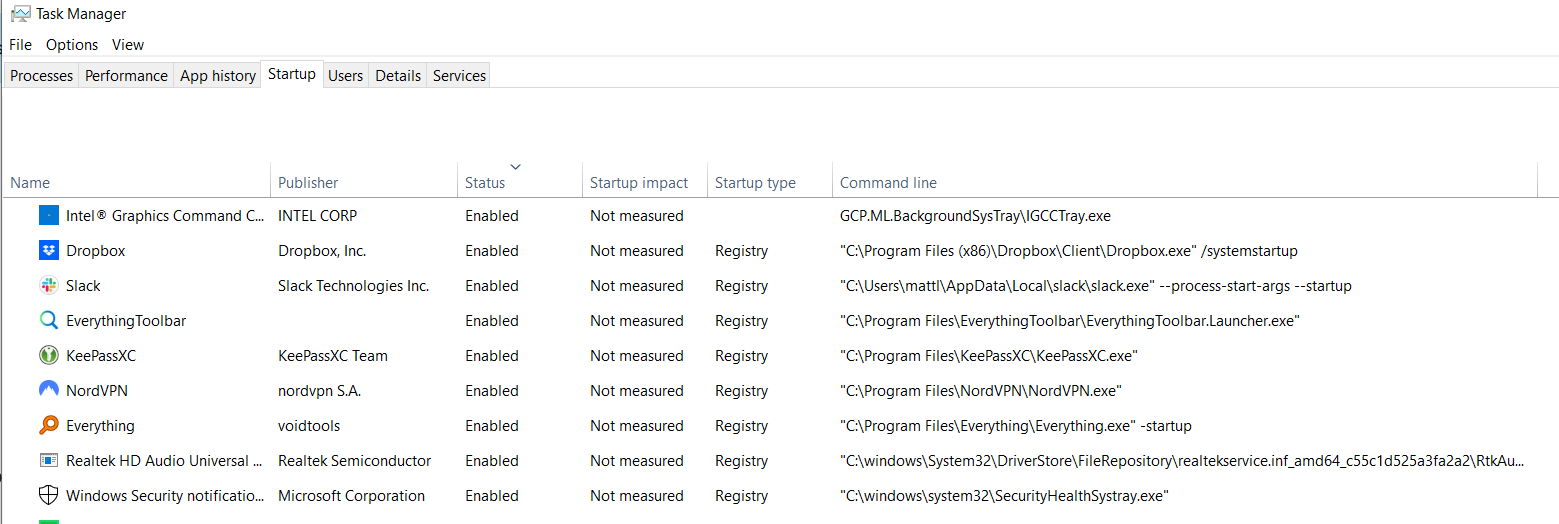Select the Intel Graphics Command Center icon
Screen dimensions: 1559x524
pyautogui.click(x=49, y=215)
